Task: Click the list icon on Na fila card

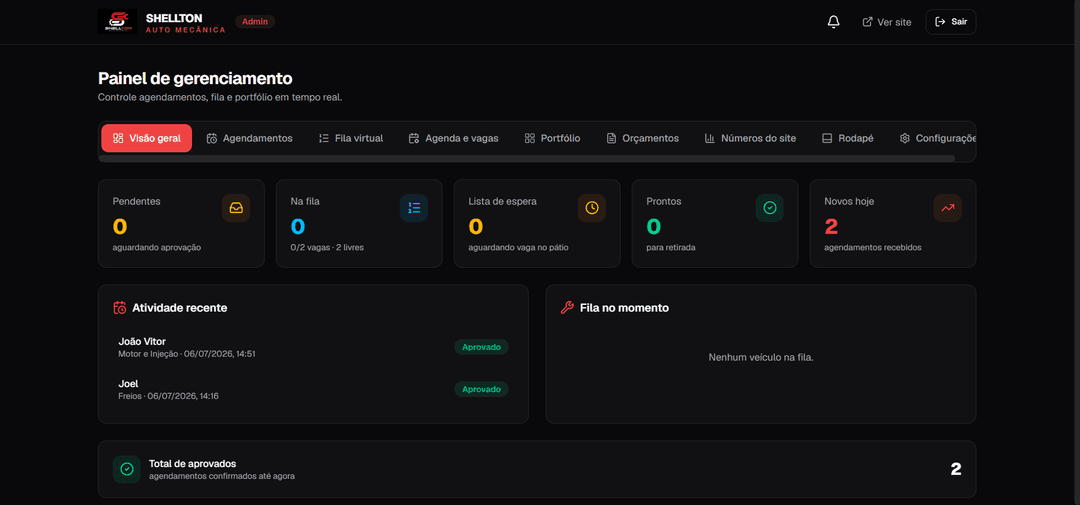Action: 414,208
